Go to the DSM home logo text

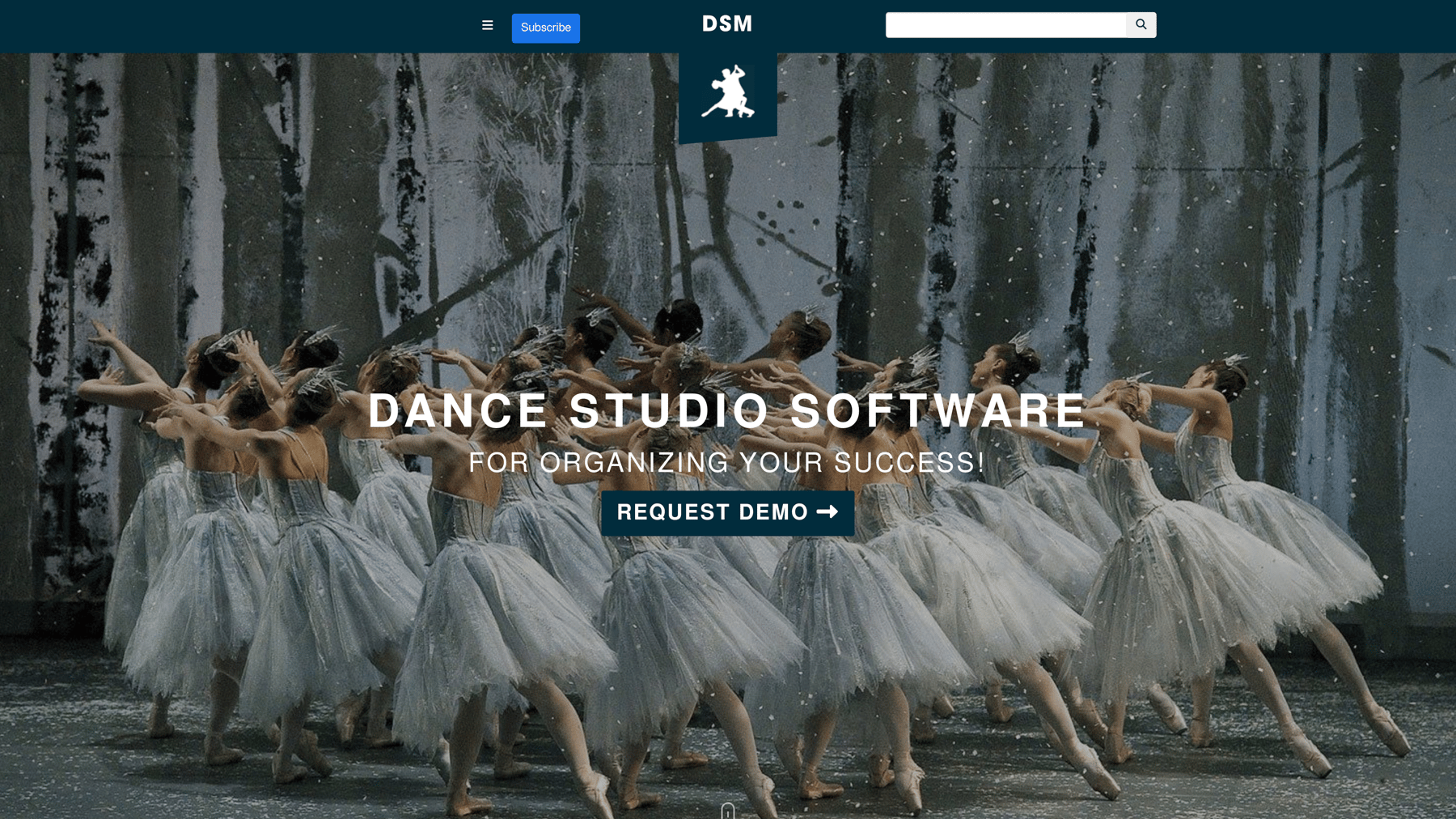(727, 24)
